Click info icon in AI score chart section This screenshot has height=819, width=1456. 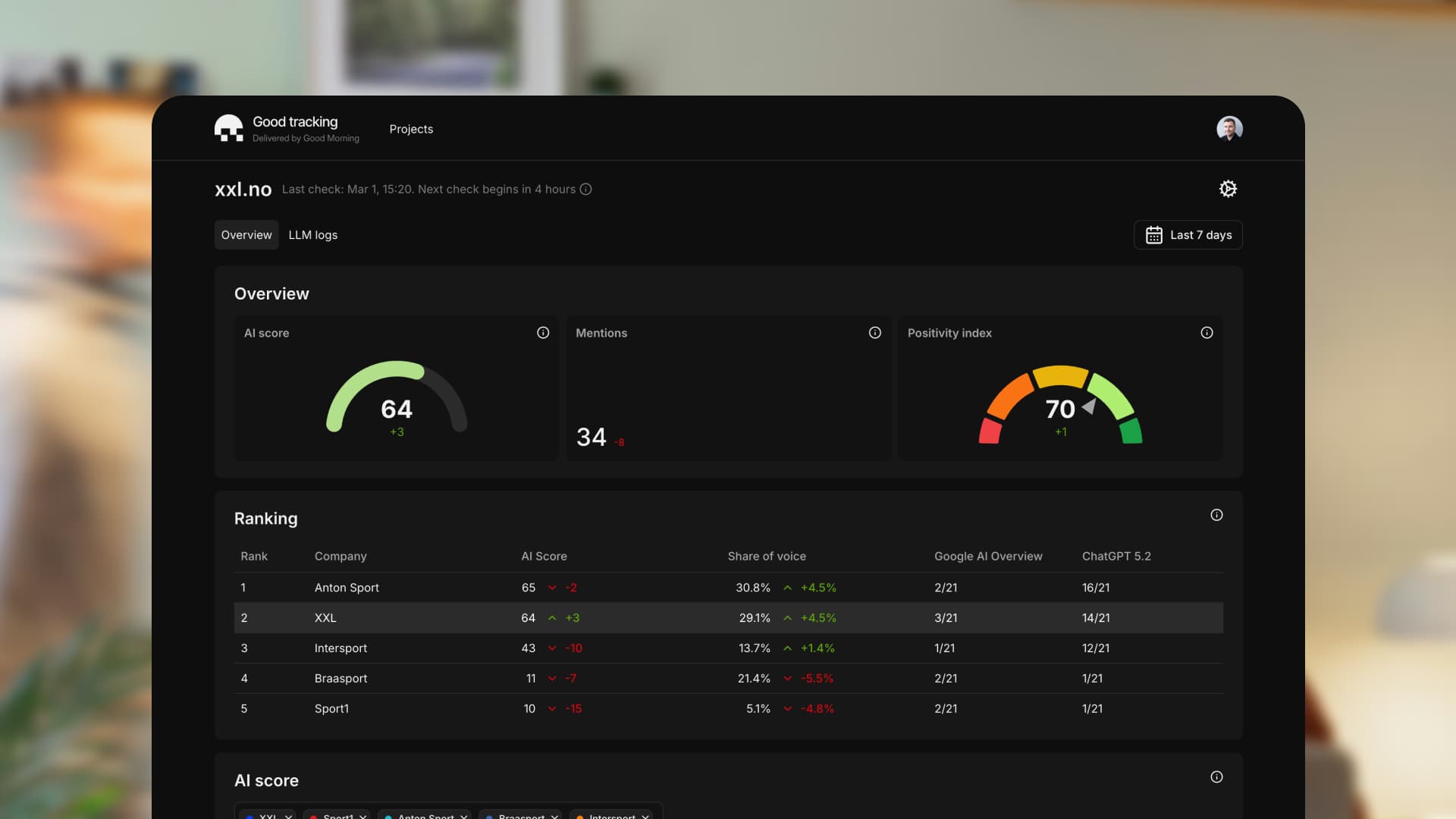1216,777
